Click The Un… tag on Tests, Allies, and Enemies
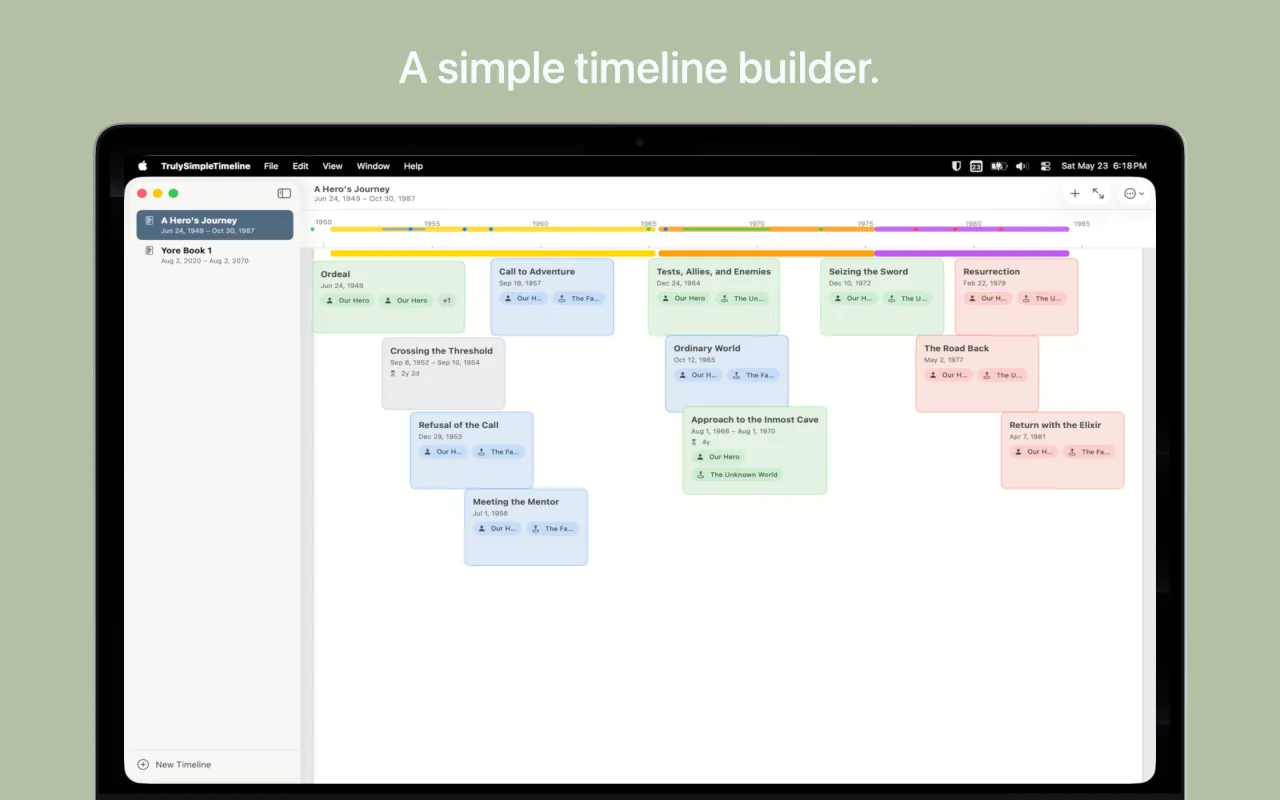 click(x=742, y=298)
